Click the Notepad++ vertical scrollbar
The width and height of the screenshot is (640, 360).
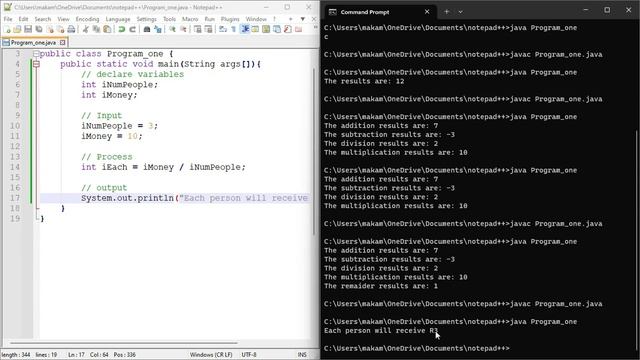314,151
